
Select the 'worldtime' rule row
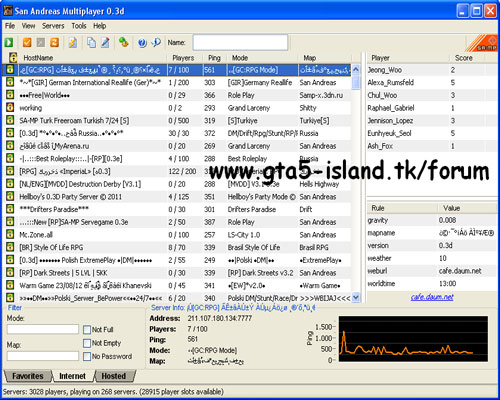click(x=432, y=284)
